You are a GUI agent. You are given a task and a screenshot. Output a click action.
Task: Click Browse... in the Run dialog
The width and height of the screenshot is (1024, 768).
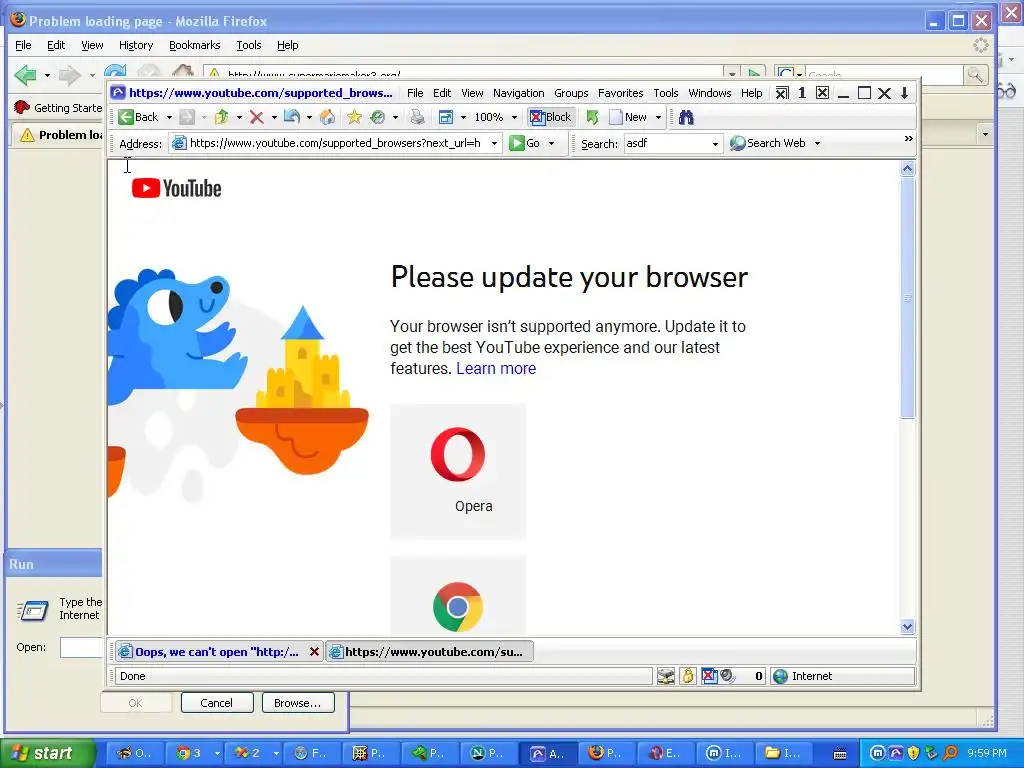pyautogui.click(x=297, y=703)
